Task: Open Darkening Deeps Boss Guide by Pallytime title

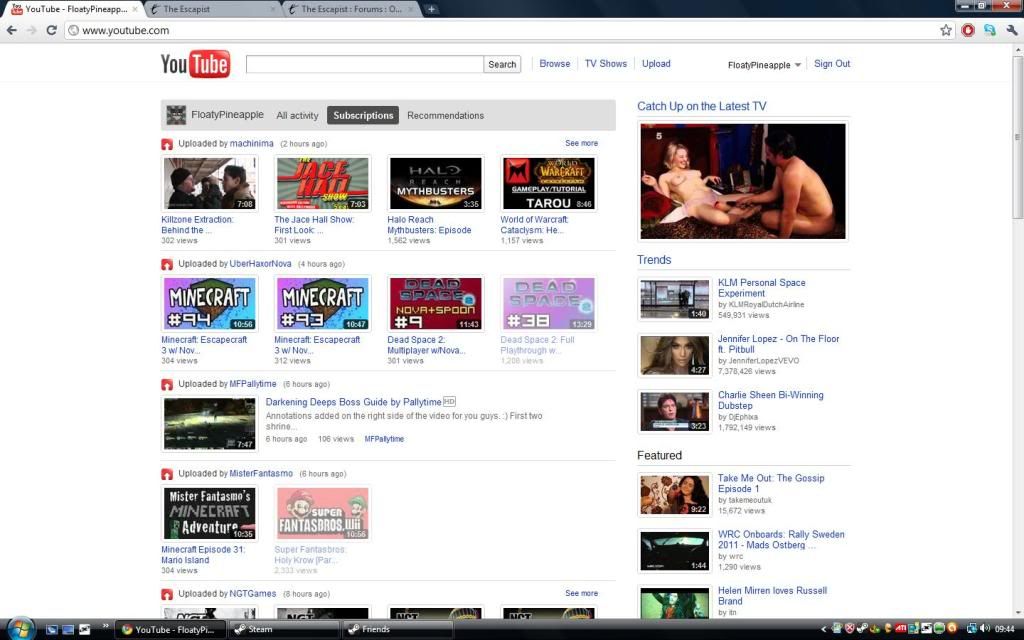Action: click(353, 402)
